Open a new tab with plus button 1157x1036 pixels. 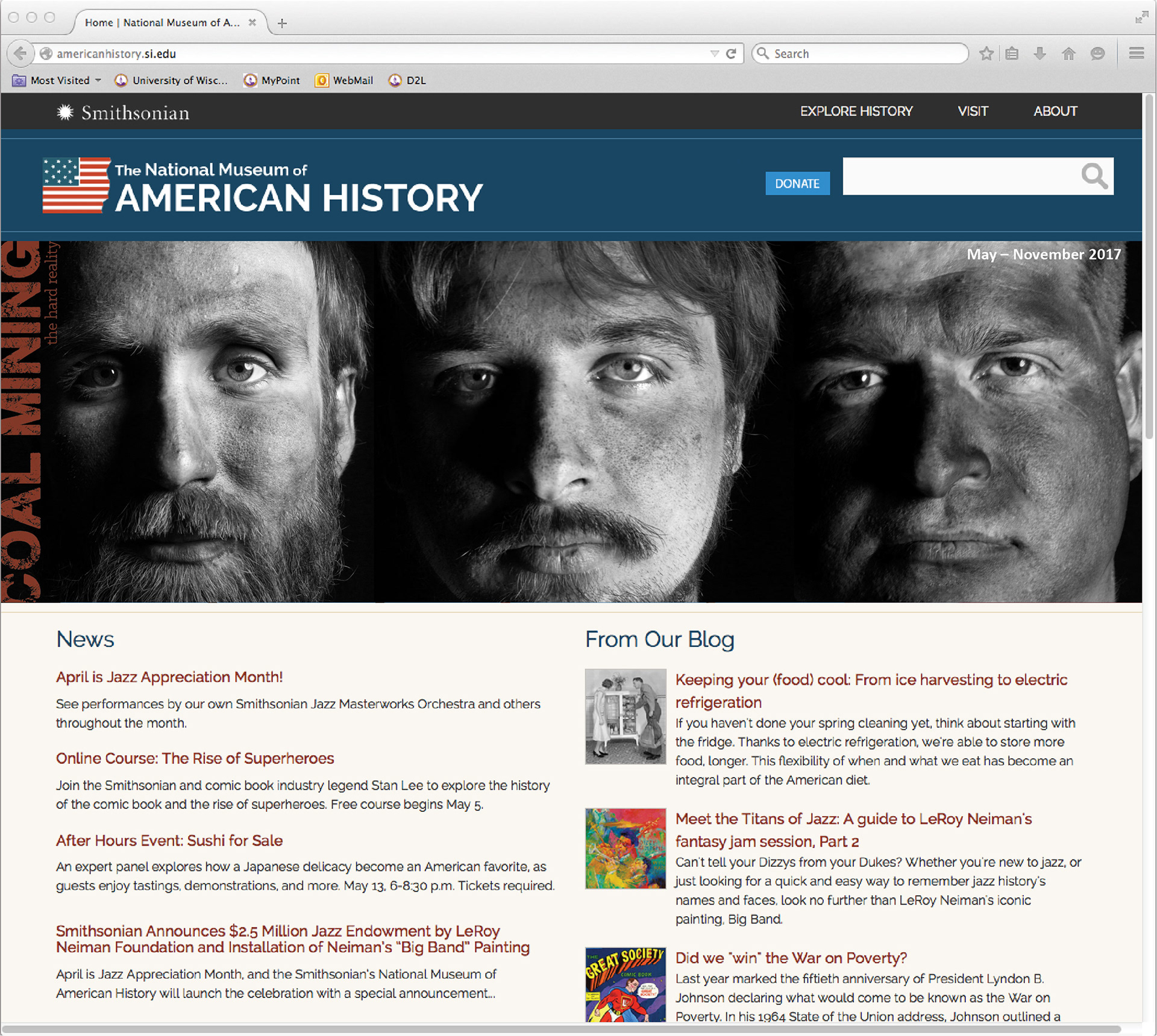coord(282,23)
